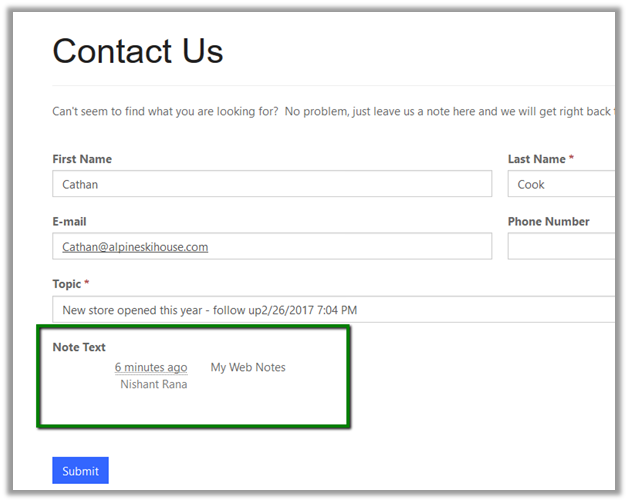Click the red asterisk beside Last Name
This screenshot has height=502, width=628.
coord(571,159)
